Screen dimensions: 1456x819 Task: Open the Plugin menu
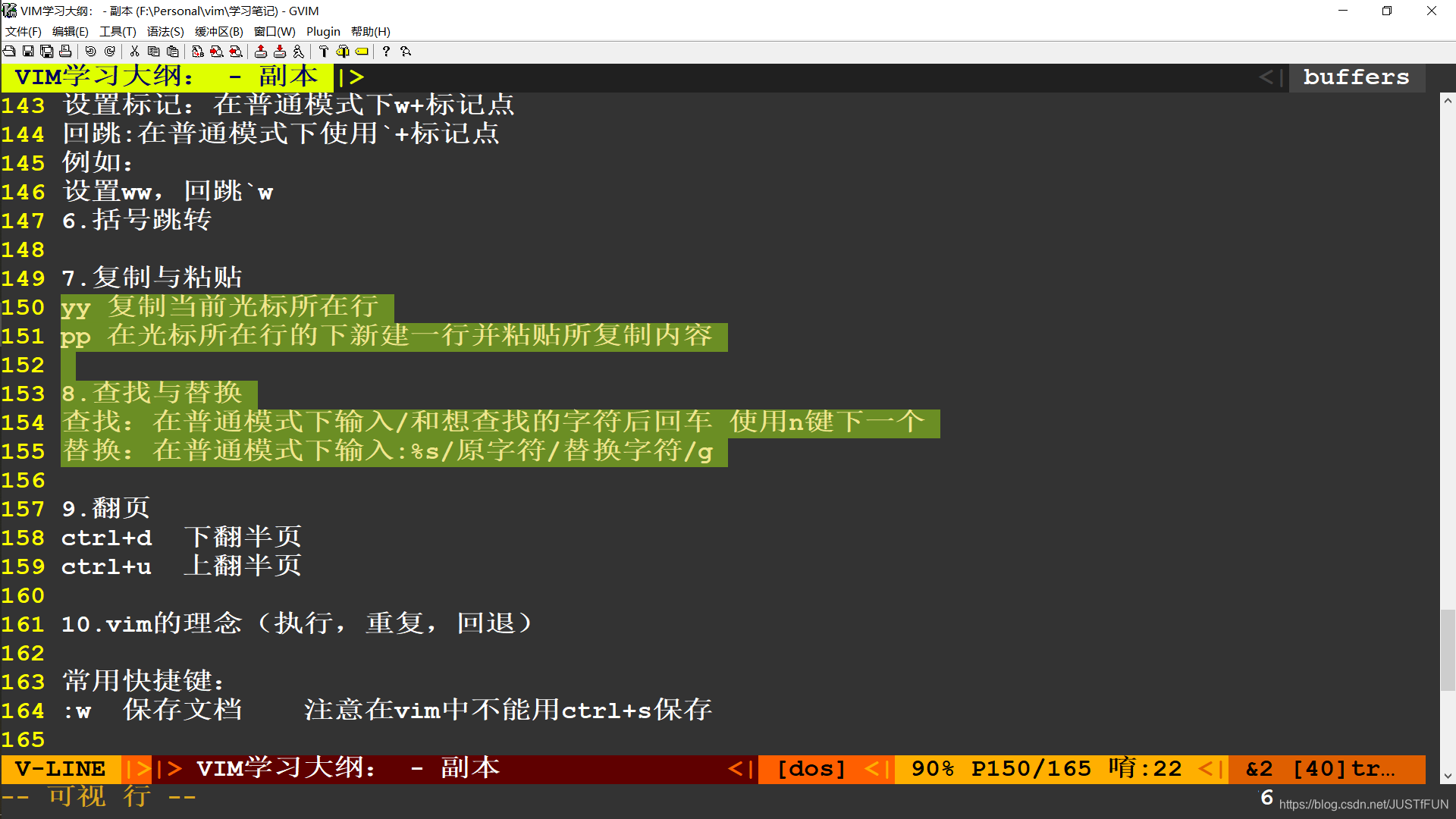pos(323,32)
